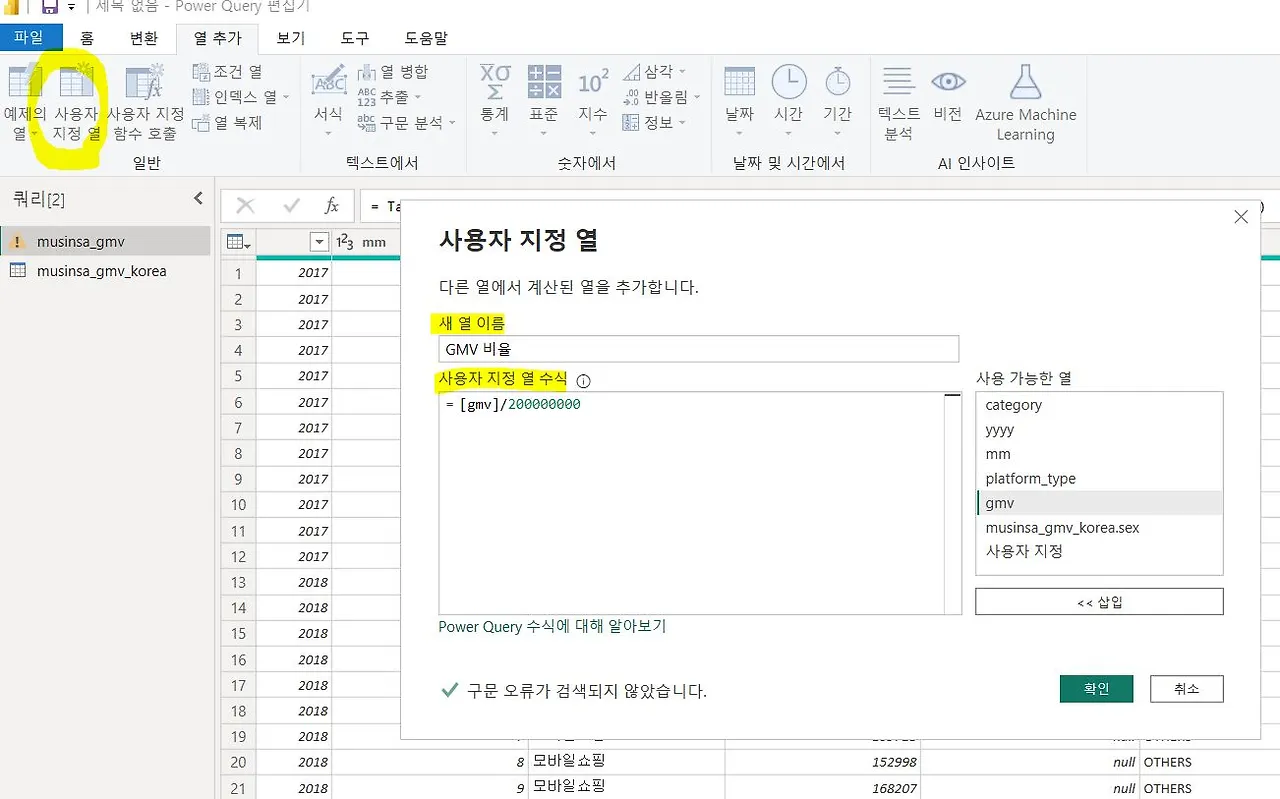Open Power Query 수식에 대해 알아보기 link
1280x799 pixels.
tap(552, 626)
